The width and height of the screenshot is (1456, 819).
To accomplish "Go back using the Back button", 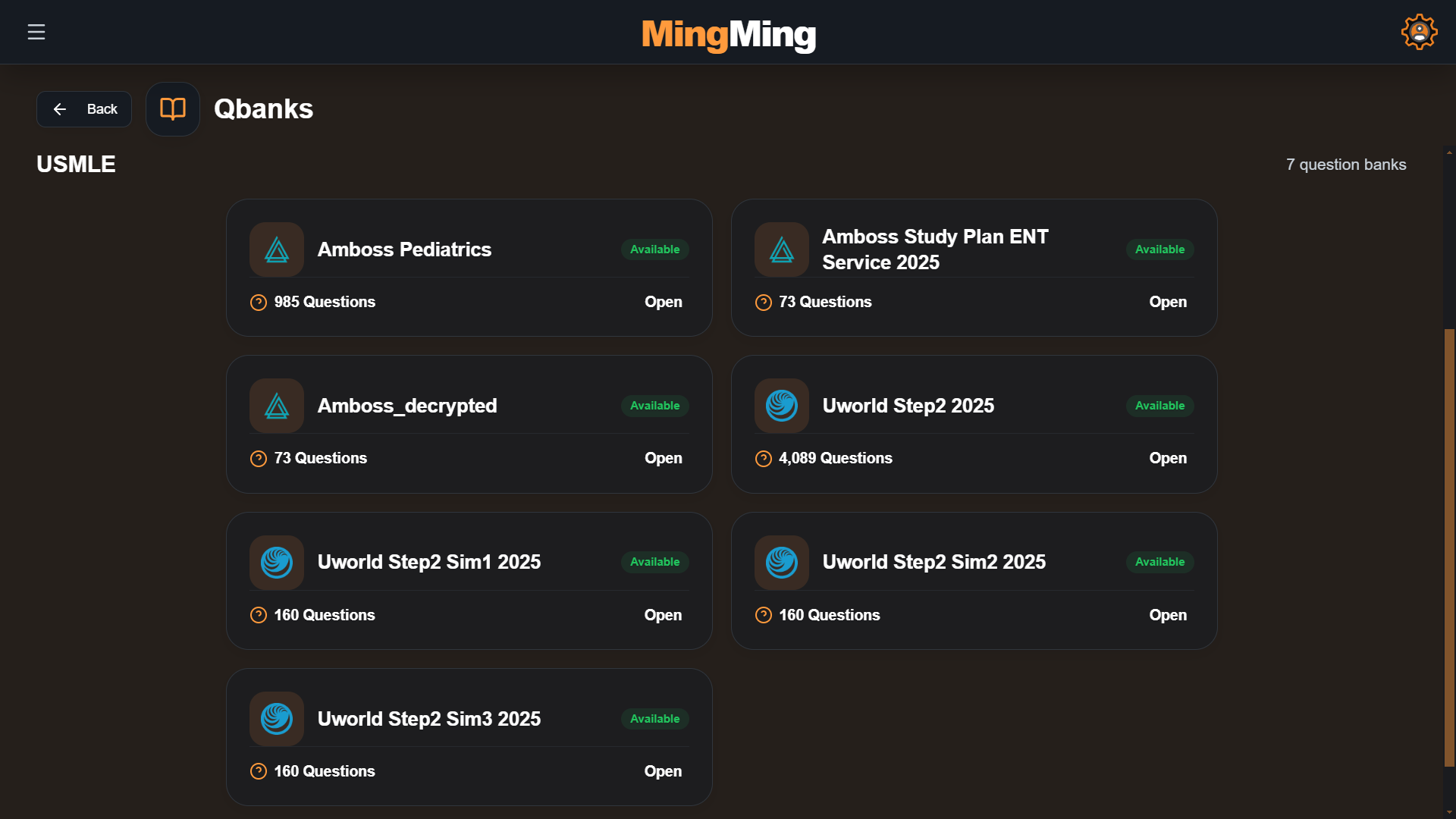I will [x=84, y=109].
